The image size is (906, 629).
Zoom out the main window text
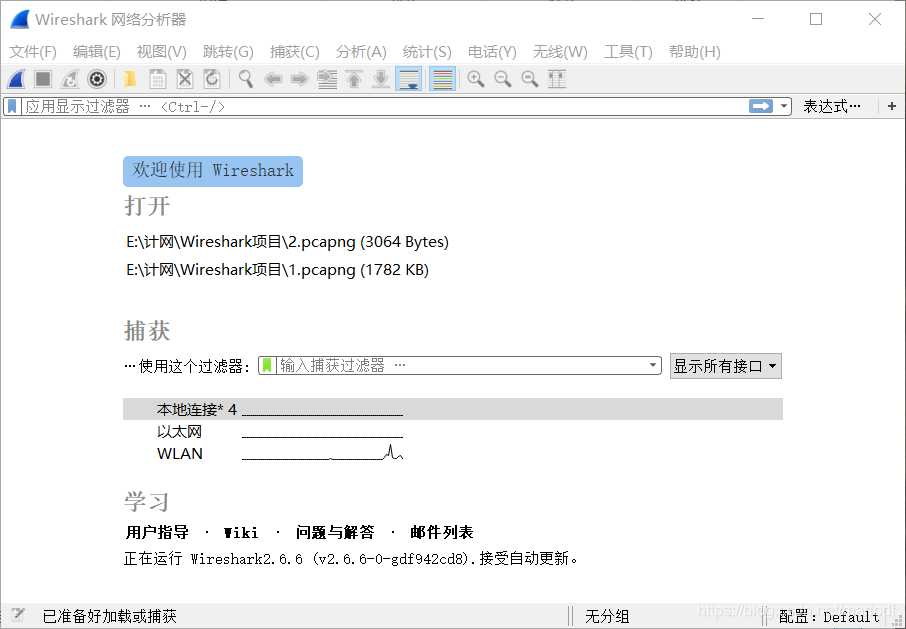click(503, 79)
